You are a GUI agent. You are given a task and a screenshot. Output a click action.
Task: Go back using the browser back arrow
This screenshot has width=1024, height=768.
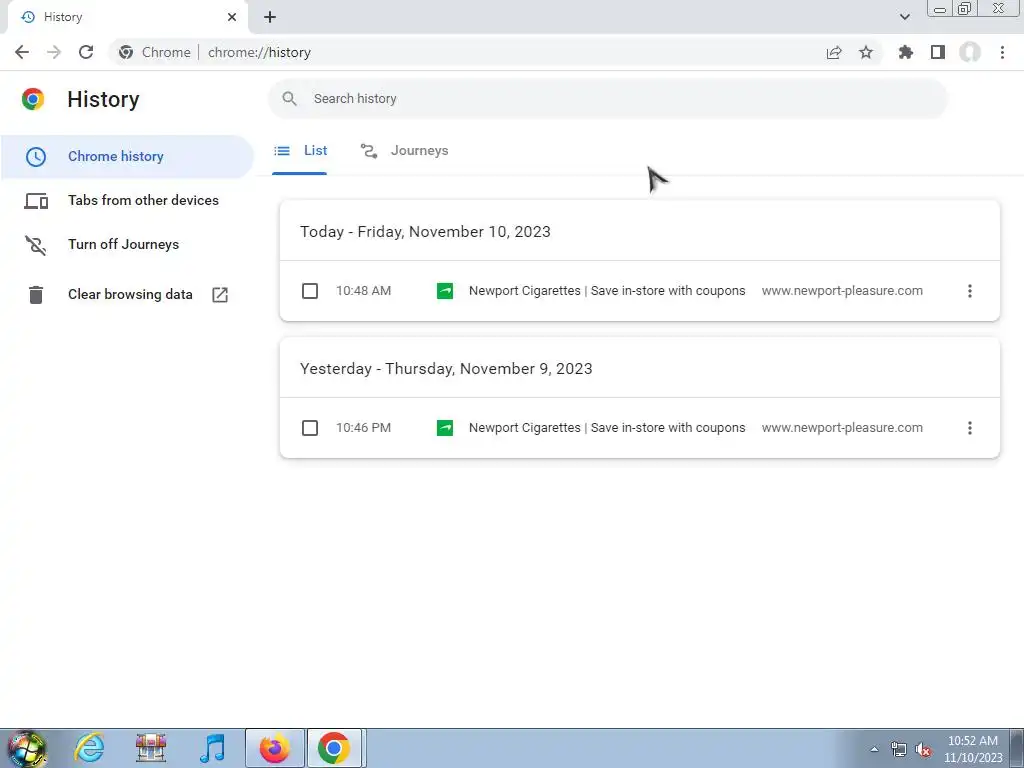tap(22, 52)
